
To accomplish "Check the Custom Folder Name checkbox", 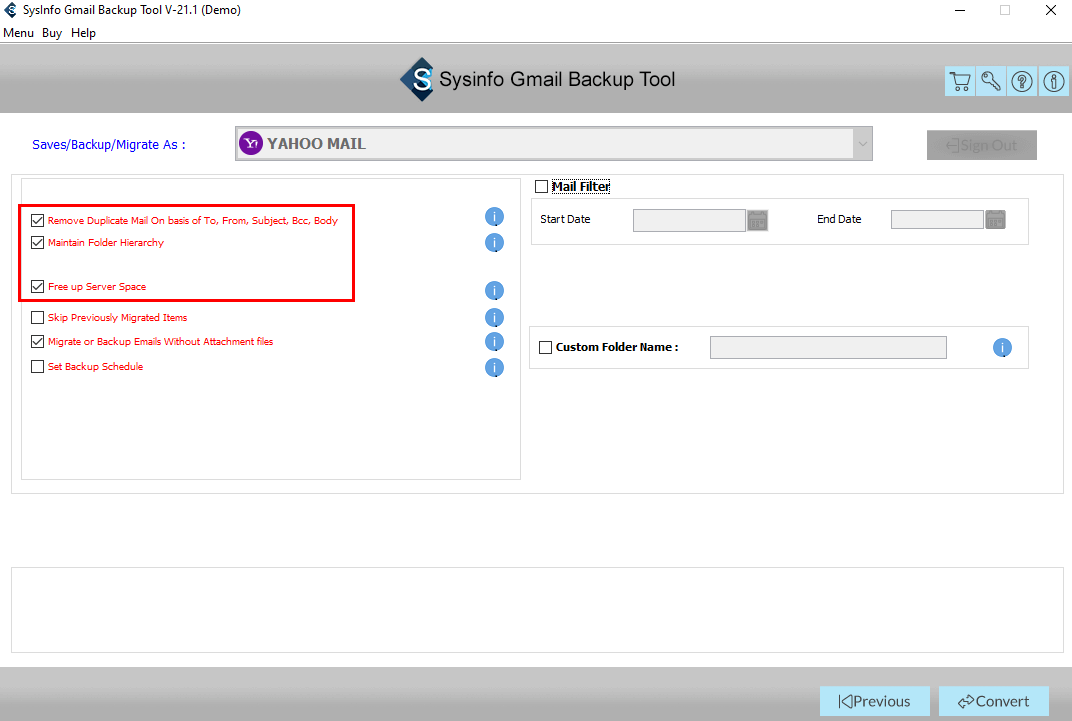I will pos(546,347).
